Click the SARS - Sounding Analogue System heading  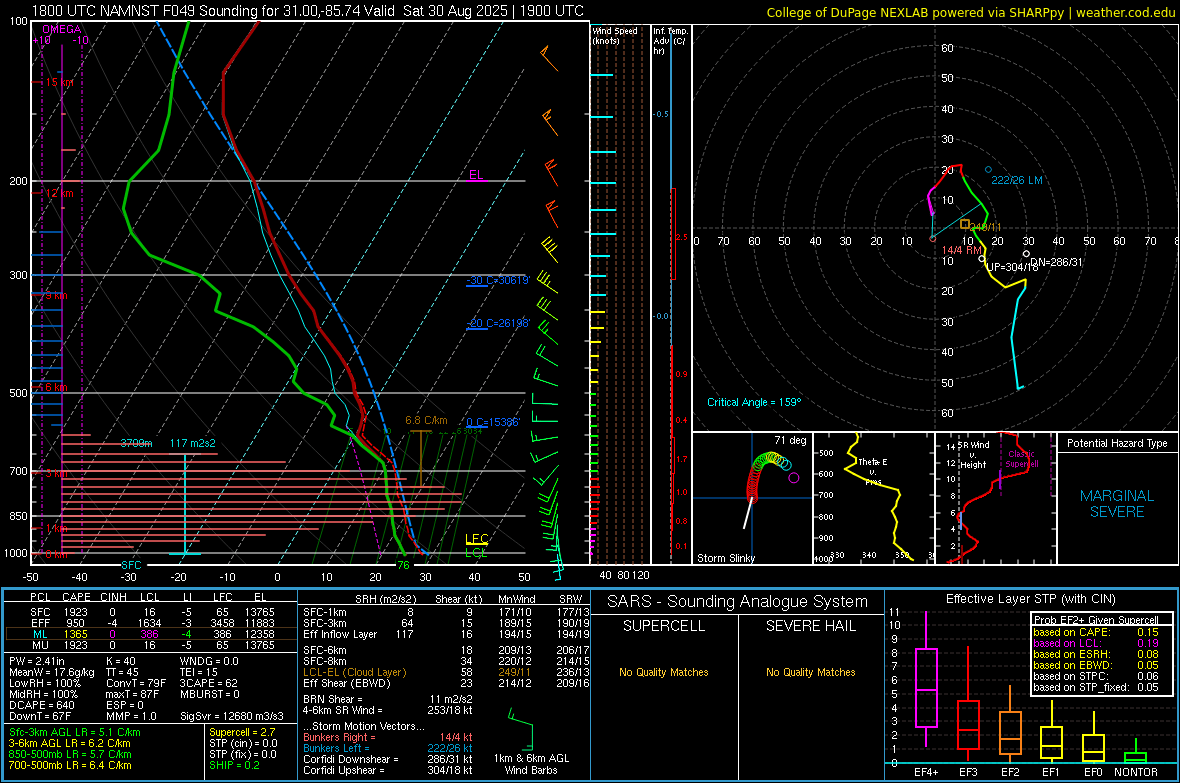(738, 602)
